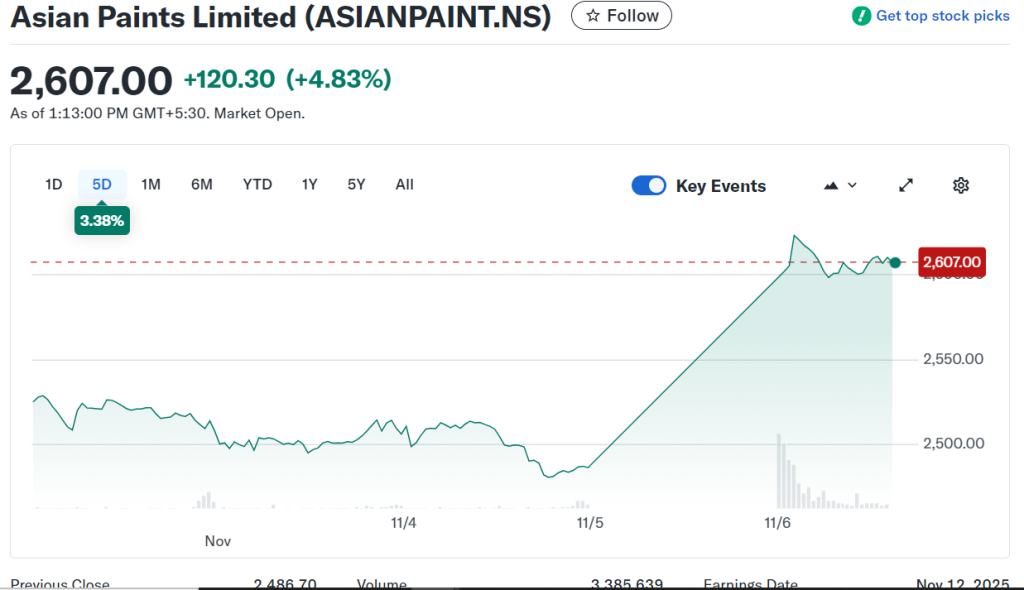
Task: Click the green stock picks badge icon
Action: point(860,16)
